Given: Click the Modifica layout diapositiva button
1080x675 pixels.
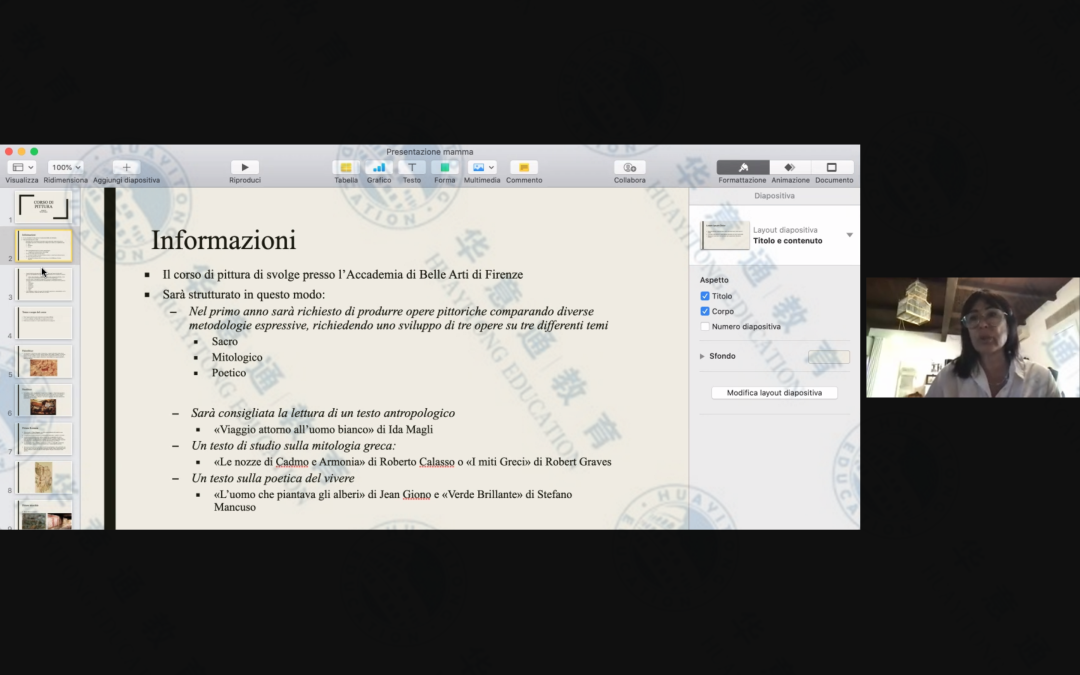Looking at the screenshot, I should point(774,393).
